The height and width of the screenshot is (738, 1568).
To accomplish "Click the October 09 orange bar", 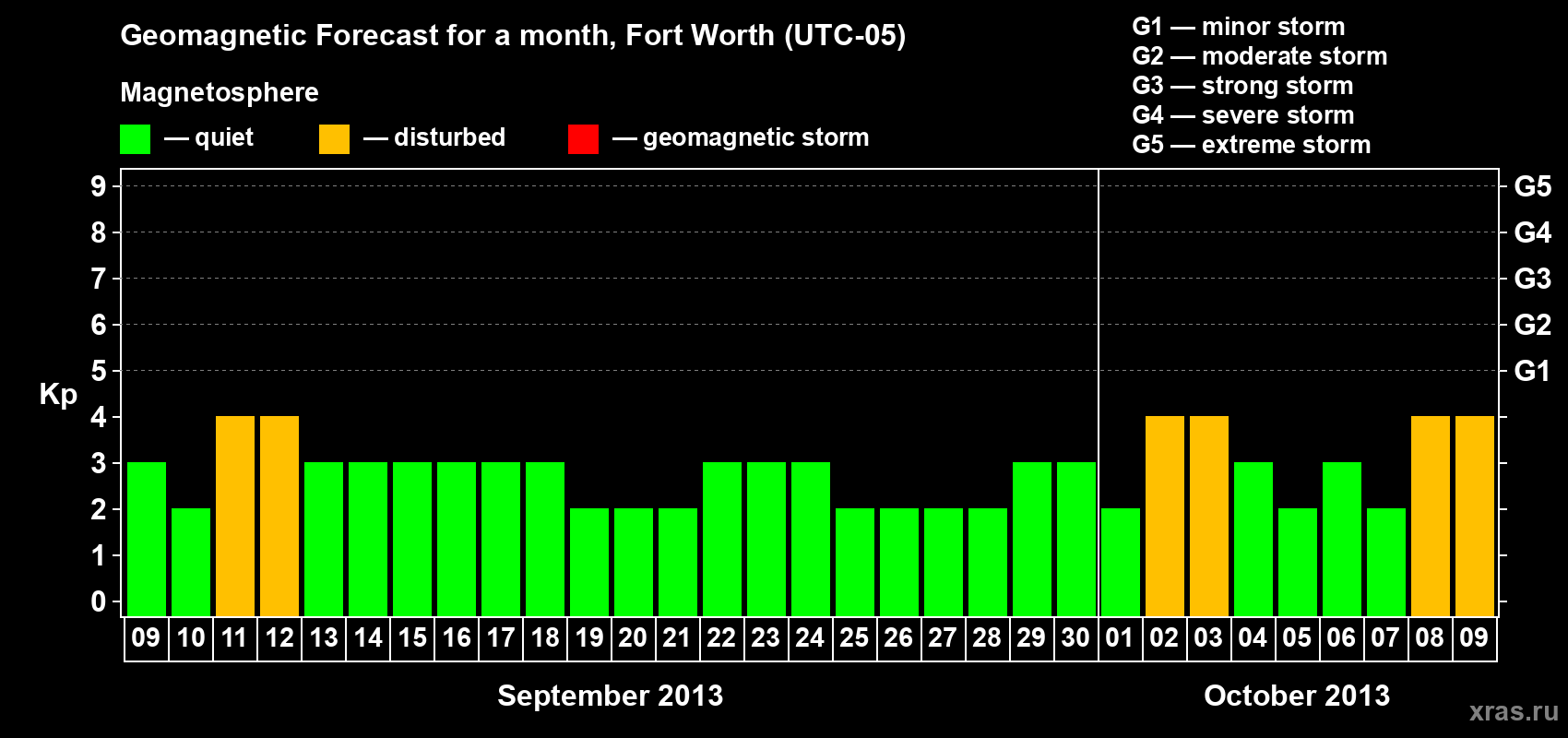I will (1475, 516).
